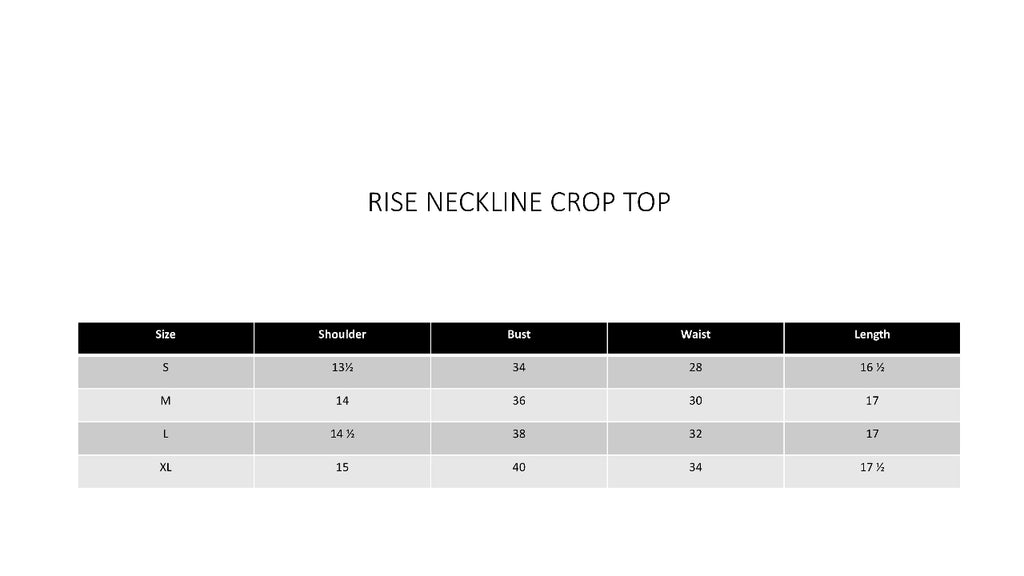1024x576 pixels.
Task: Click the RISE NECKLINE CROP TOP title
Action: pos(519,203)
